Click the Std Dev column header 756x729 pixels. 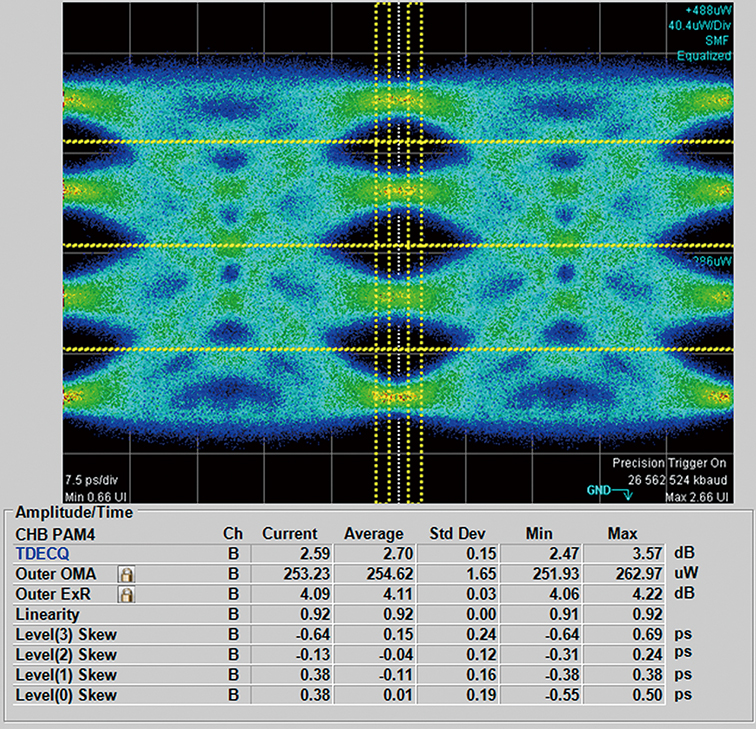tap(458, 534)
